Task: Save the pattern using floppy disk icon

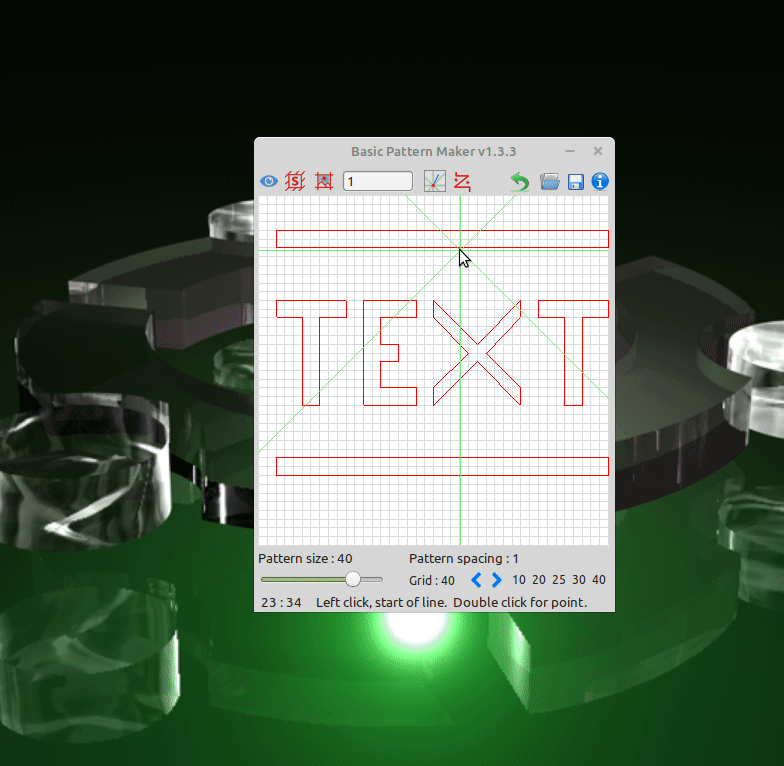Action: tap(576, 182)
